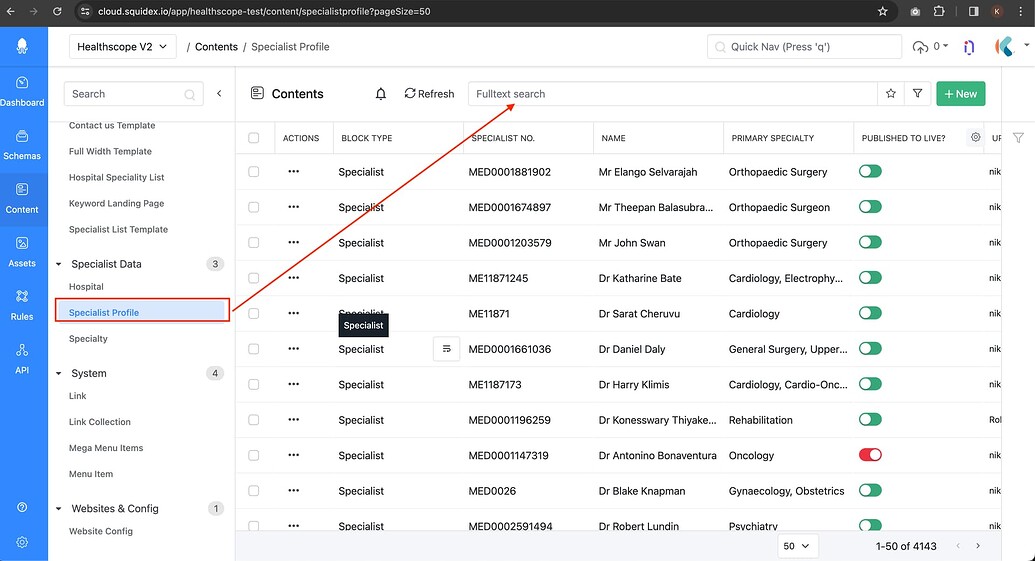1035x561 pixels.
Task: Select Specialty schema
Action: pos(88,339)
